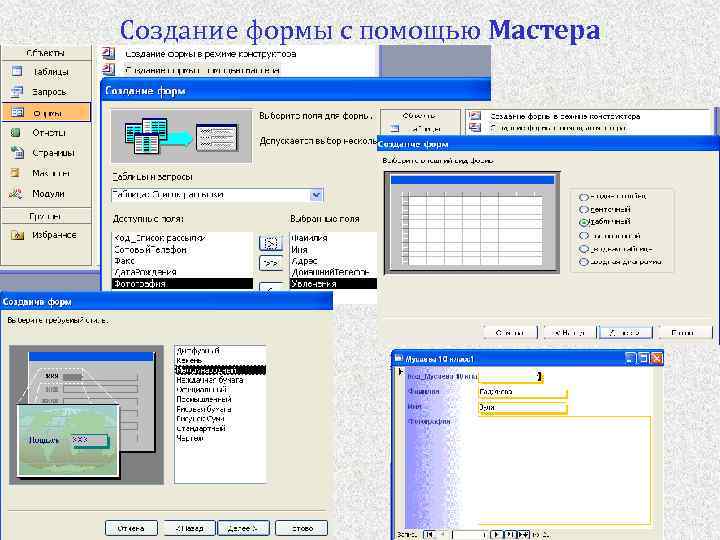The image size is (720, 540).
Task: Open the Запросы objects icon in sidebar
Action: pos(17,91)
